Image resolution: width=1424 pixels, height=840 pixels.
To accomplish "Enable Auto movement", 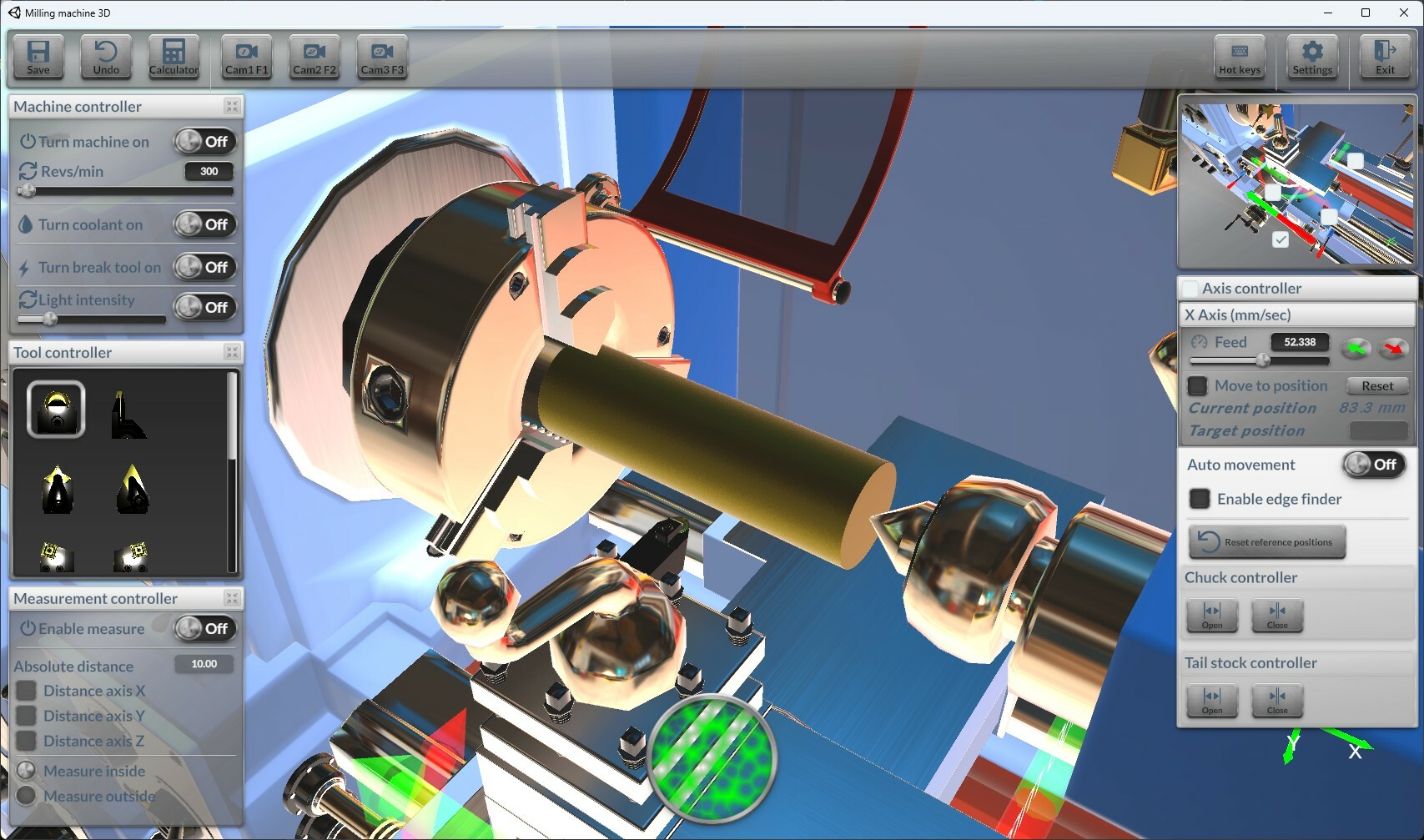I will click(x=1374, y=465).
